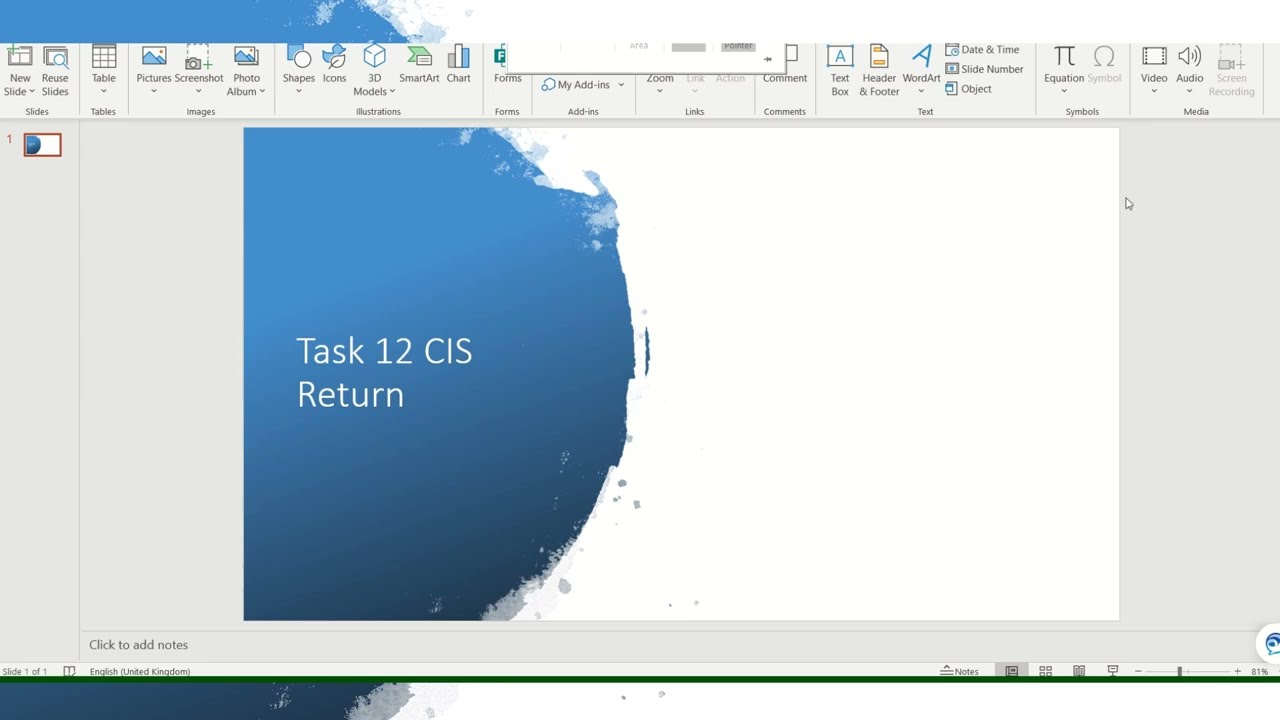Expand the Screenshot dropdown arrow
This screenshot has height=720, width=1280.
point(198,92)
